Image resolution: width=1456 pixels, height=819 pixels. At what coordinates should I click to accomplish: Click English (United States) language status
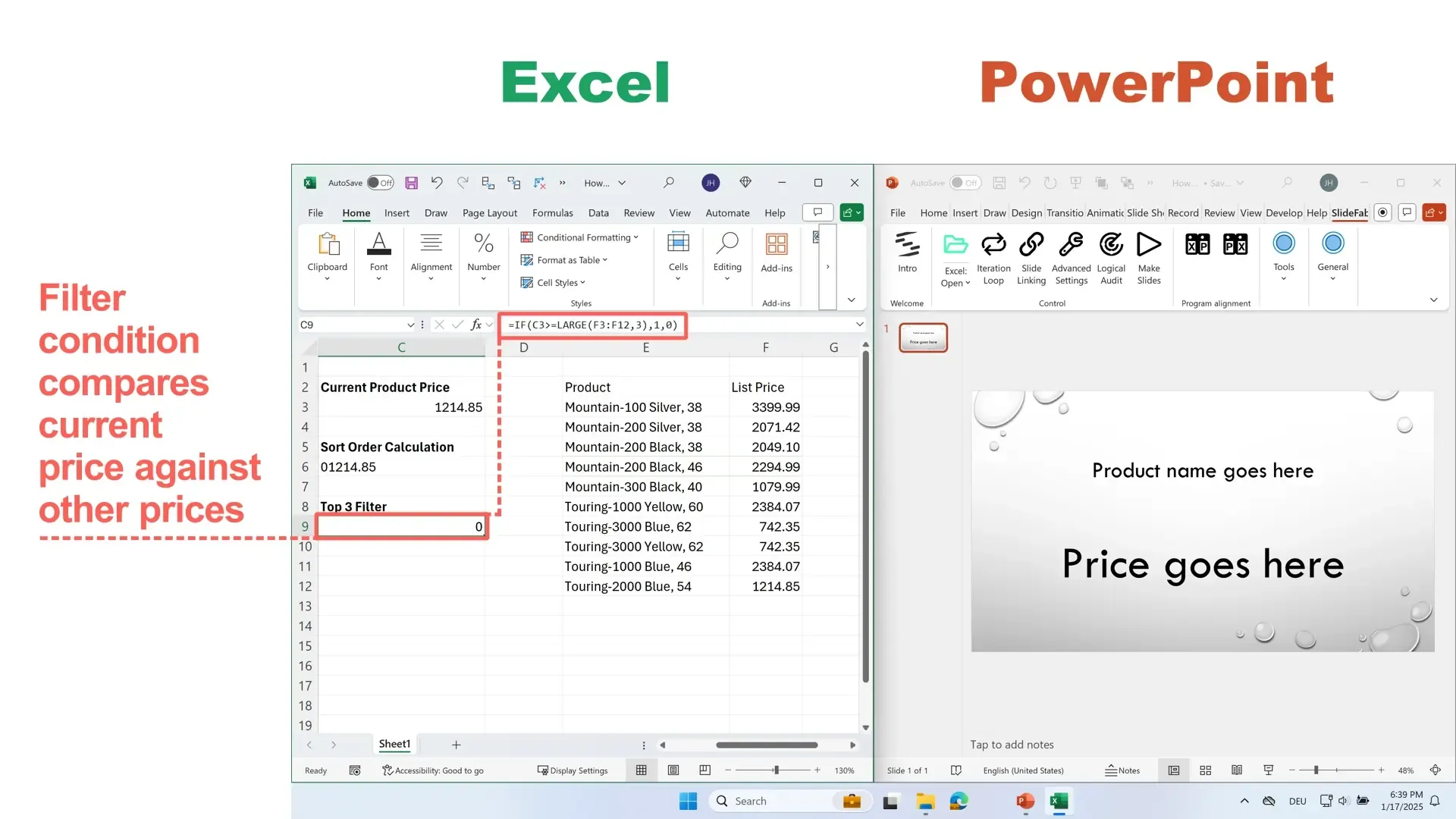(1023, 770)
